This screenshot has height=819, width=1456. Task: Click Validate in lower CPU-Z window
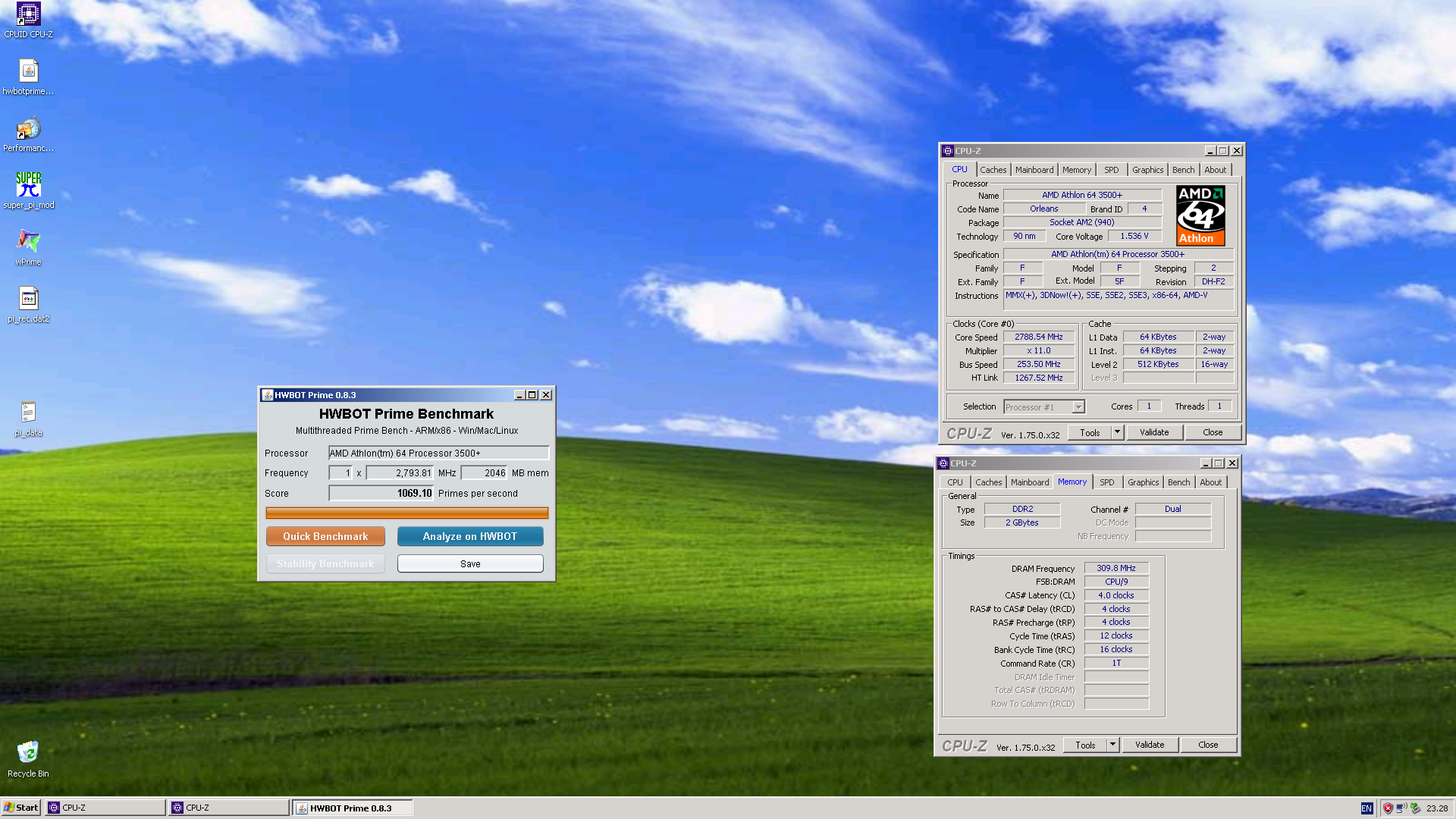click(x=1150, y=745)
